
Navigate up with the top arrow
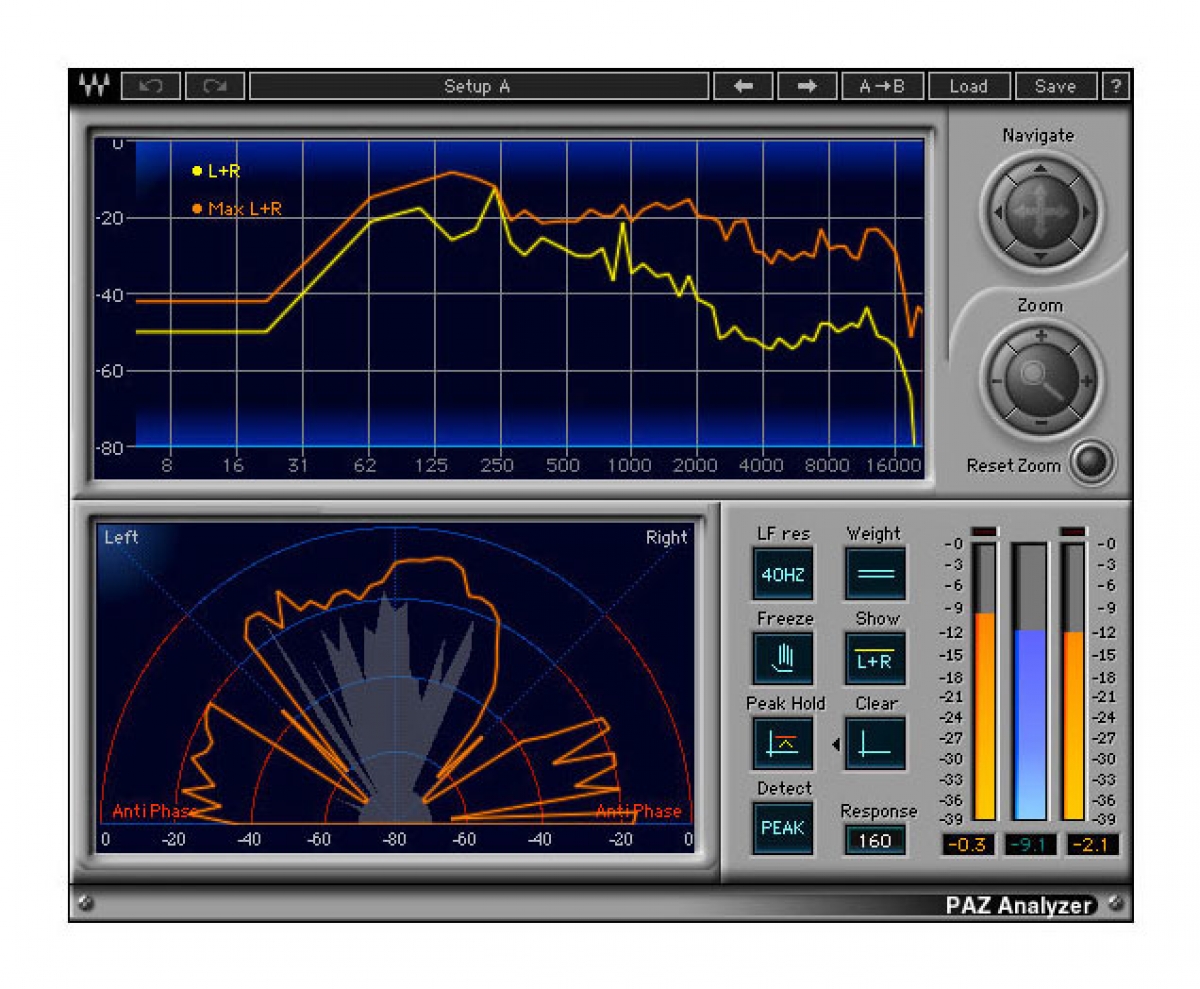[x=1040, y=169]
